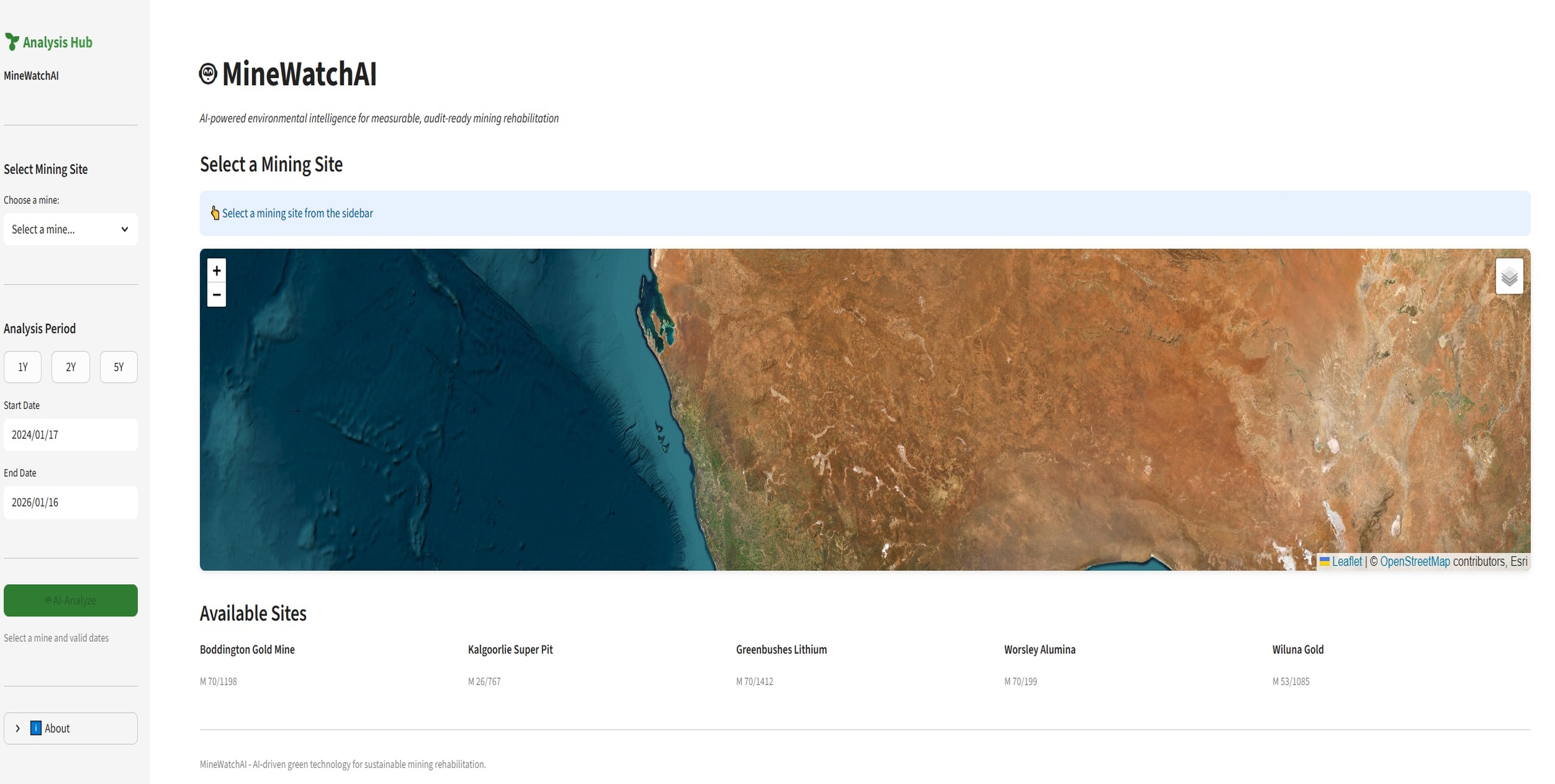Viewport: 1555px width, 784px height.
Task: Click the AI-Analyze button
Action: tap(71, 600)
